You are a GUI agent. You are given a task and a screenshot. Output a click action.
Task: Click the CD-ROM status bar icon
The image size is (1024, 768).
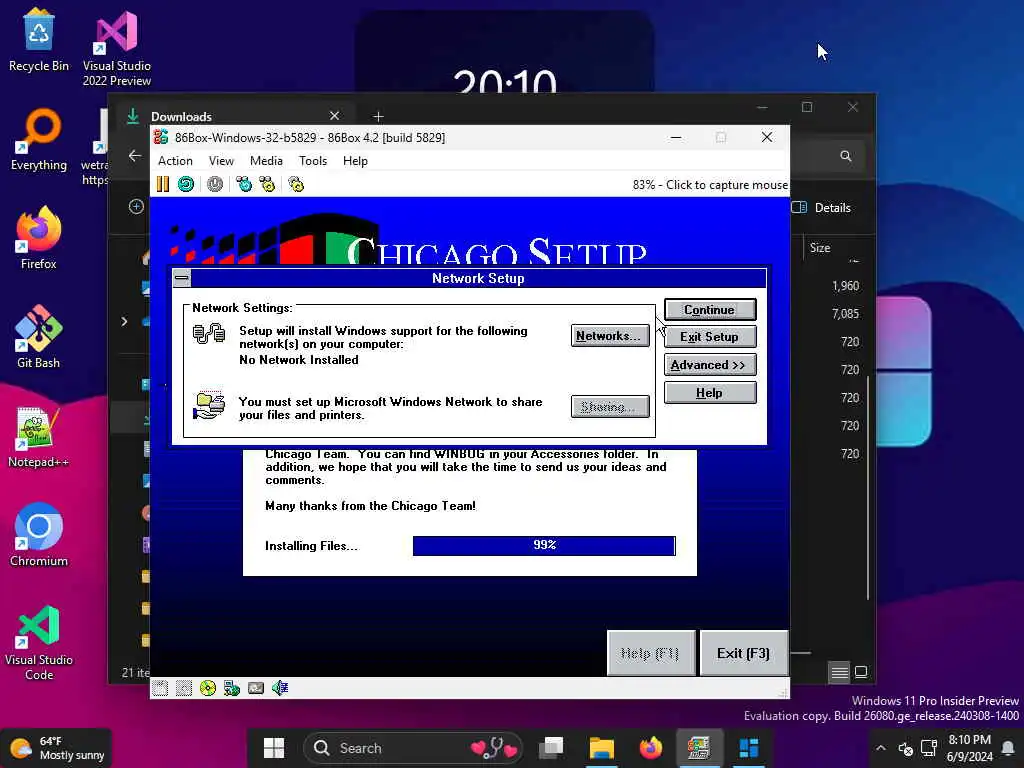[208, 688]
